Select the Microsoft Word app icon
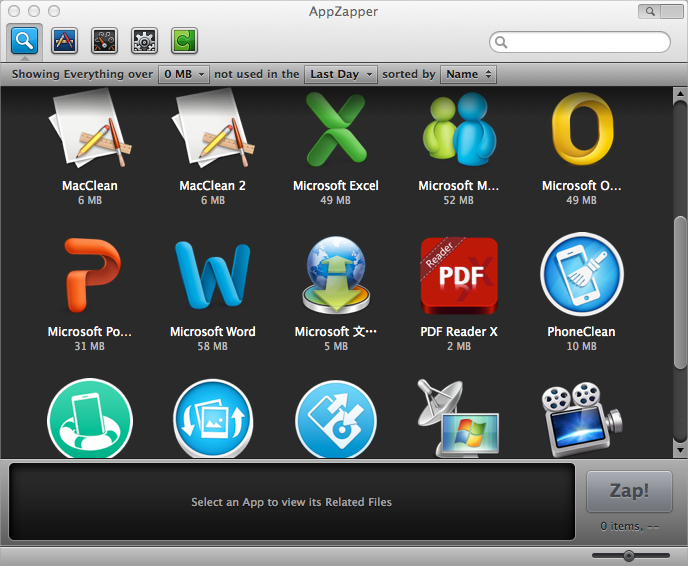 pos(212,277)
